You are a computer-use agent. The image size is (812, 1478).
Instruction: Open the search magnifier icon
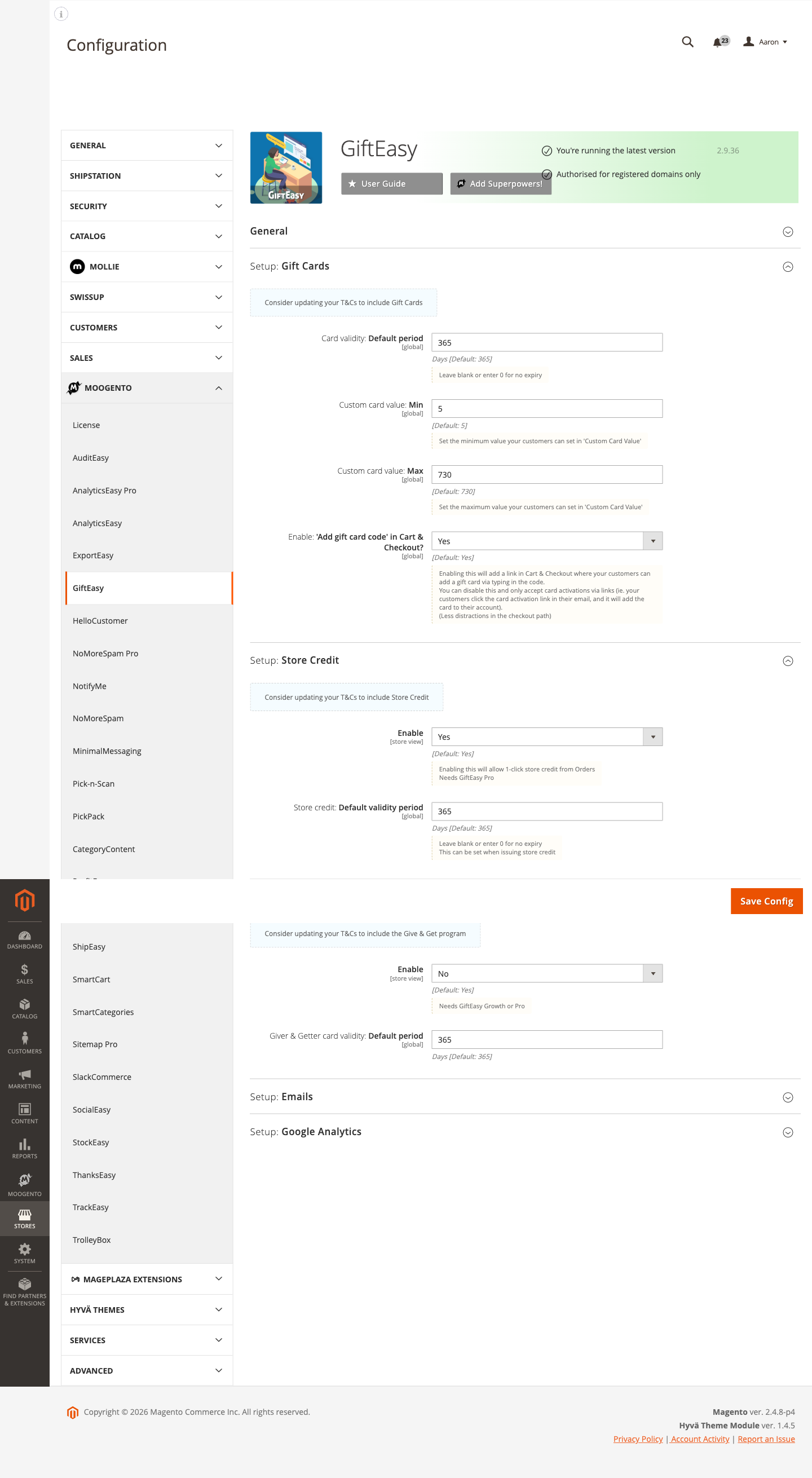click(x=687, y=42)
